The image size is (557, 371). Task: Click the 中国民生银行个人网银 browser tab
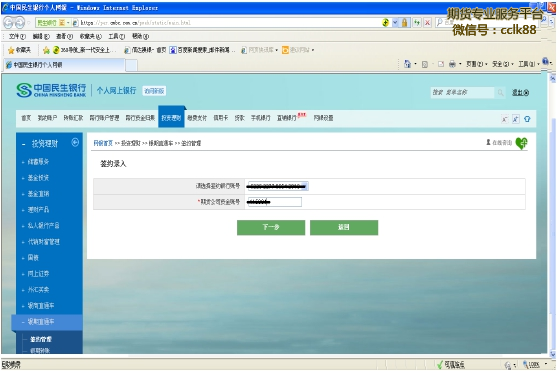[64, 65]
